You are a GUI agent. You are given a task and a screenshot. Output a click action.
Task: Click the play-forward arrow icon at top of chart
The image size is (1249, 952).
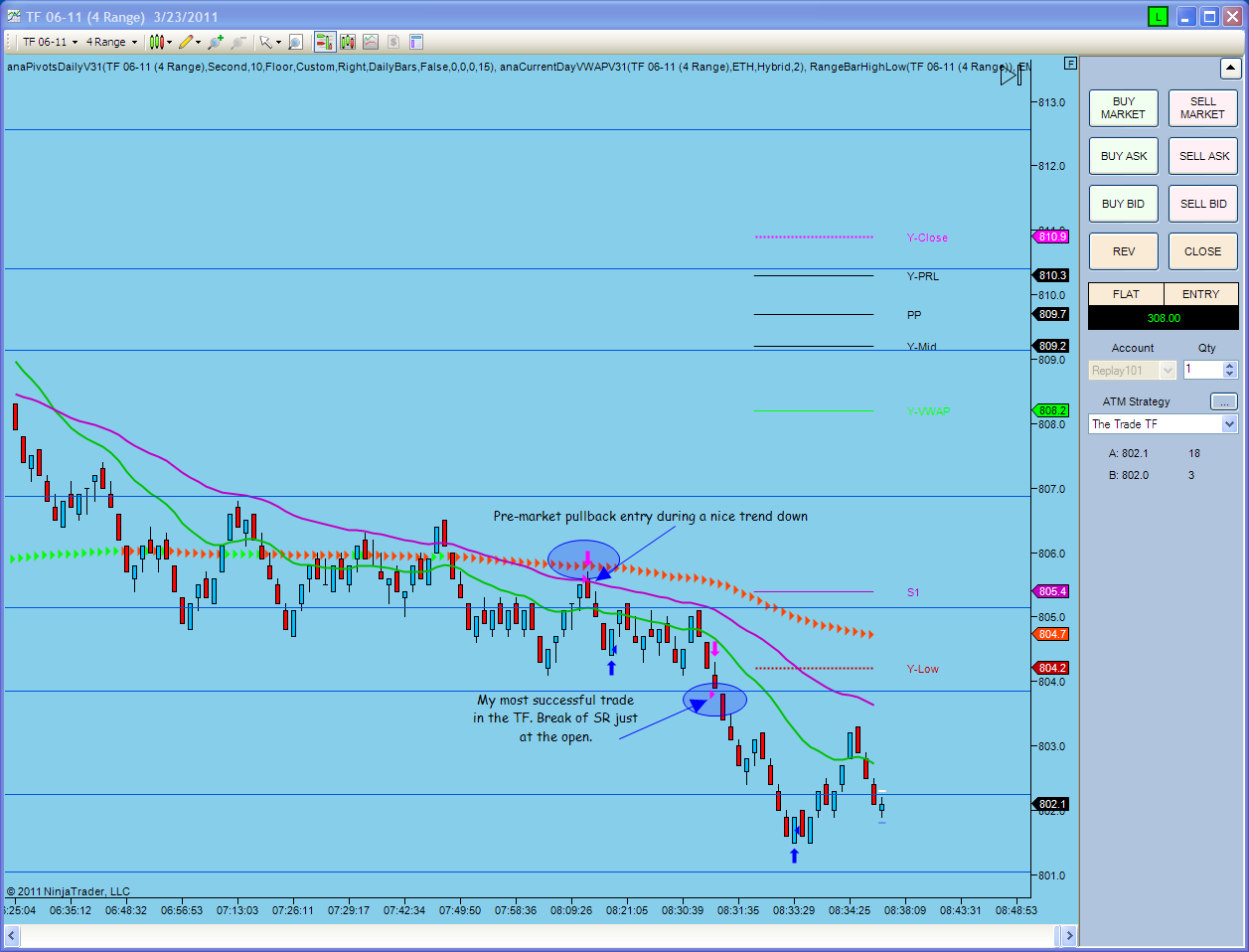tap(1011, 75)
